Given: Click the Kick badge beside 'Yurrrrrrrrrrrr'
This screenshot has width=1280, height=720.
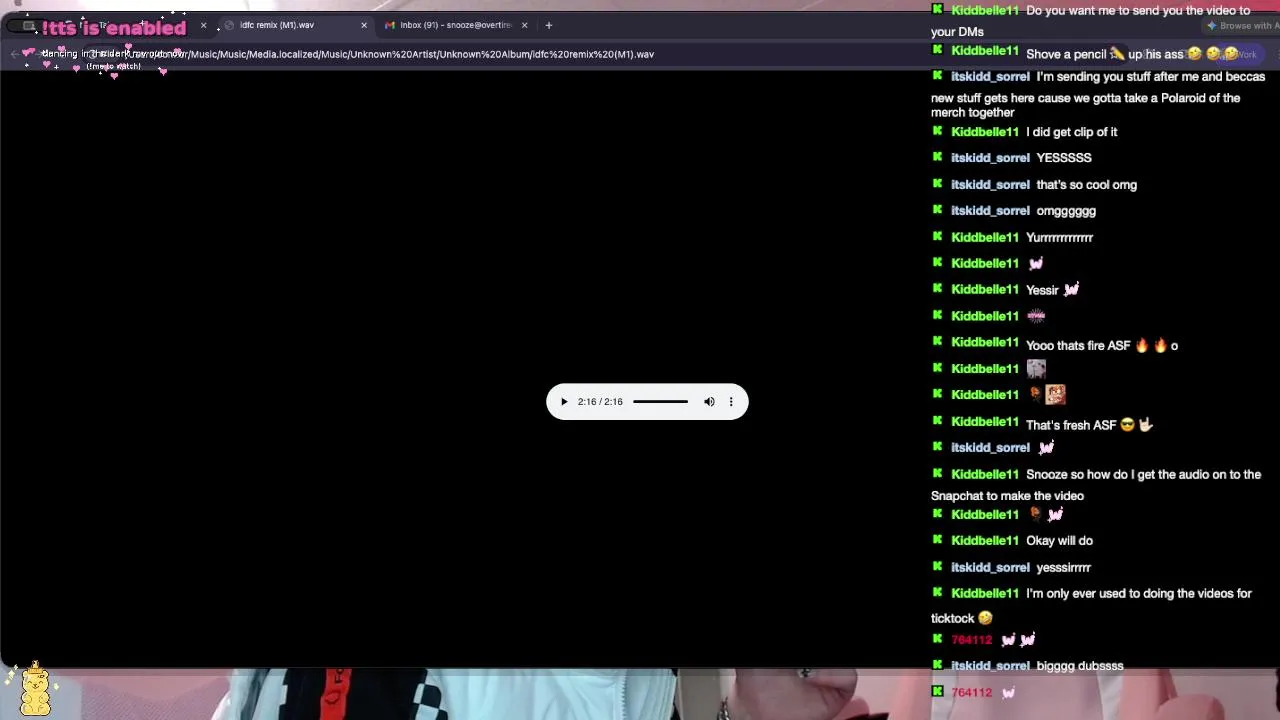Looking at the screenshot, I should (x=937, y=237).
